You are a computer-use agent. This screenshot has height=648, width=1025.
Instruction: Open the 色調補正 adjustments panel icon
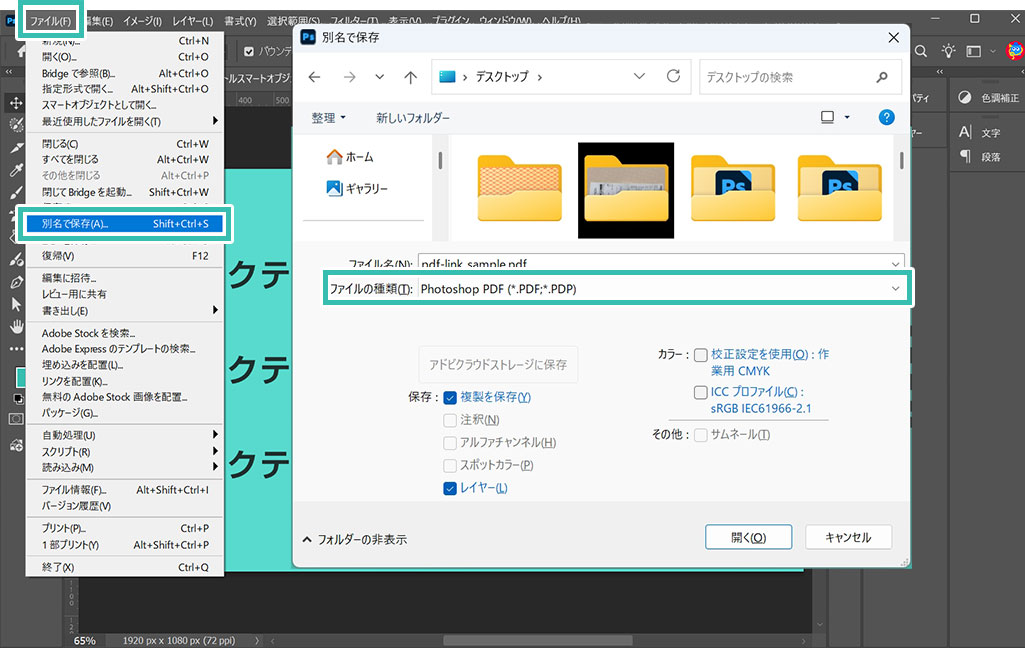click(x=965, y=97)
